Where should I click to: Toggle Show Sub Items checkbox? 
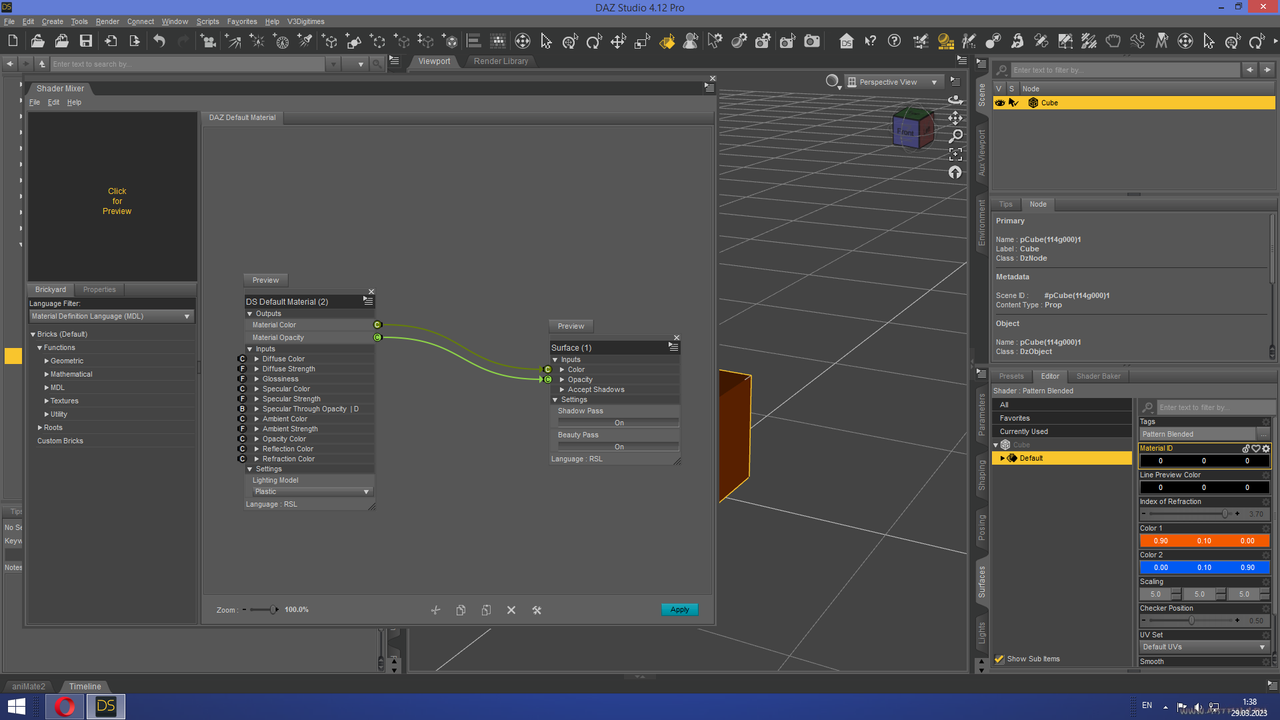(999, 659)
